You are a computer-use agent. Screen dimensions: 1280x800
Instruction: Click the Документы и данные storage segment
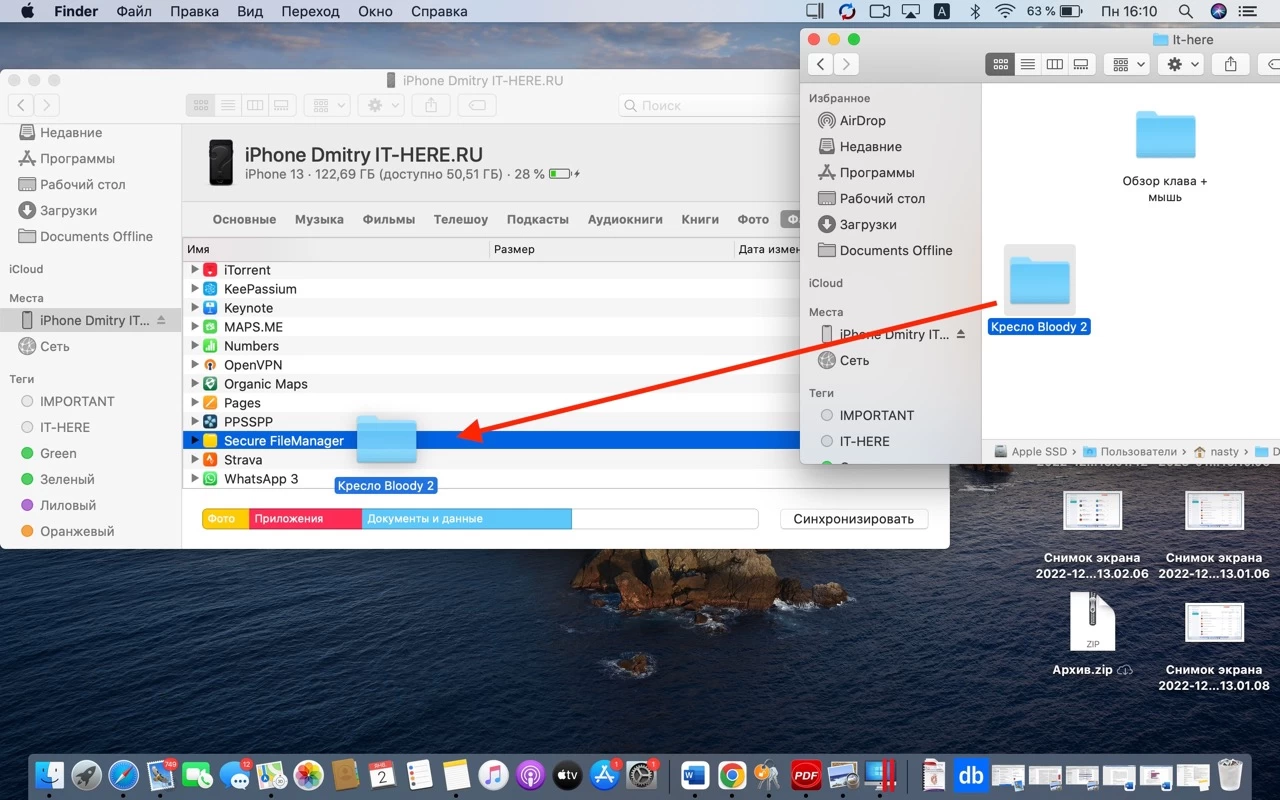tap(466, 519)
